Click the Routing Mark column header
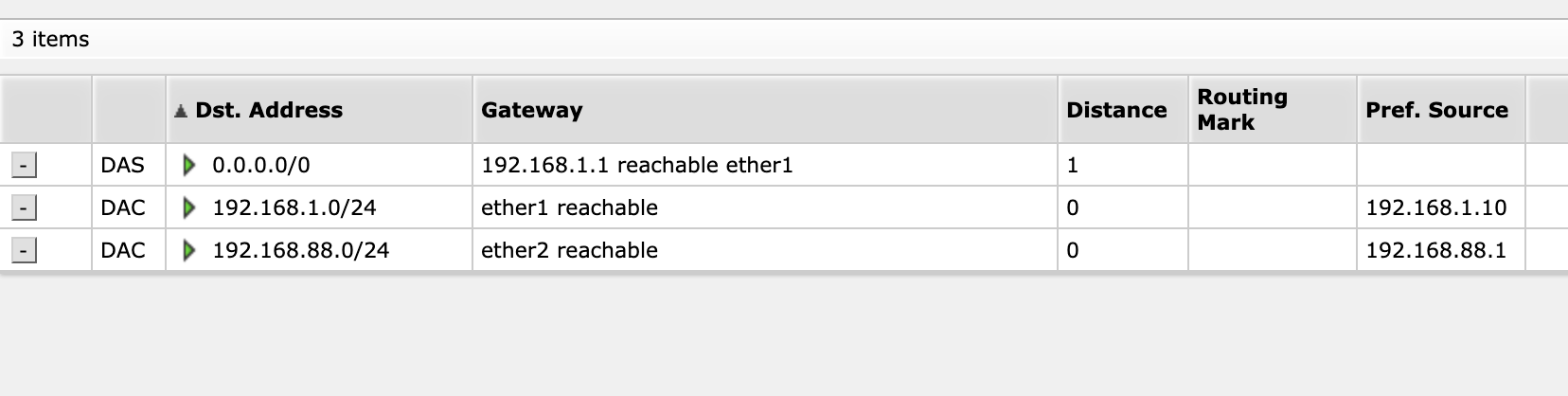1568x396 pixels. [x=1241, y=110]
